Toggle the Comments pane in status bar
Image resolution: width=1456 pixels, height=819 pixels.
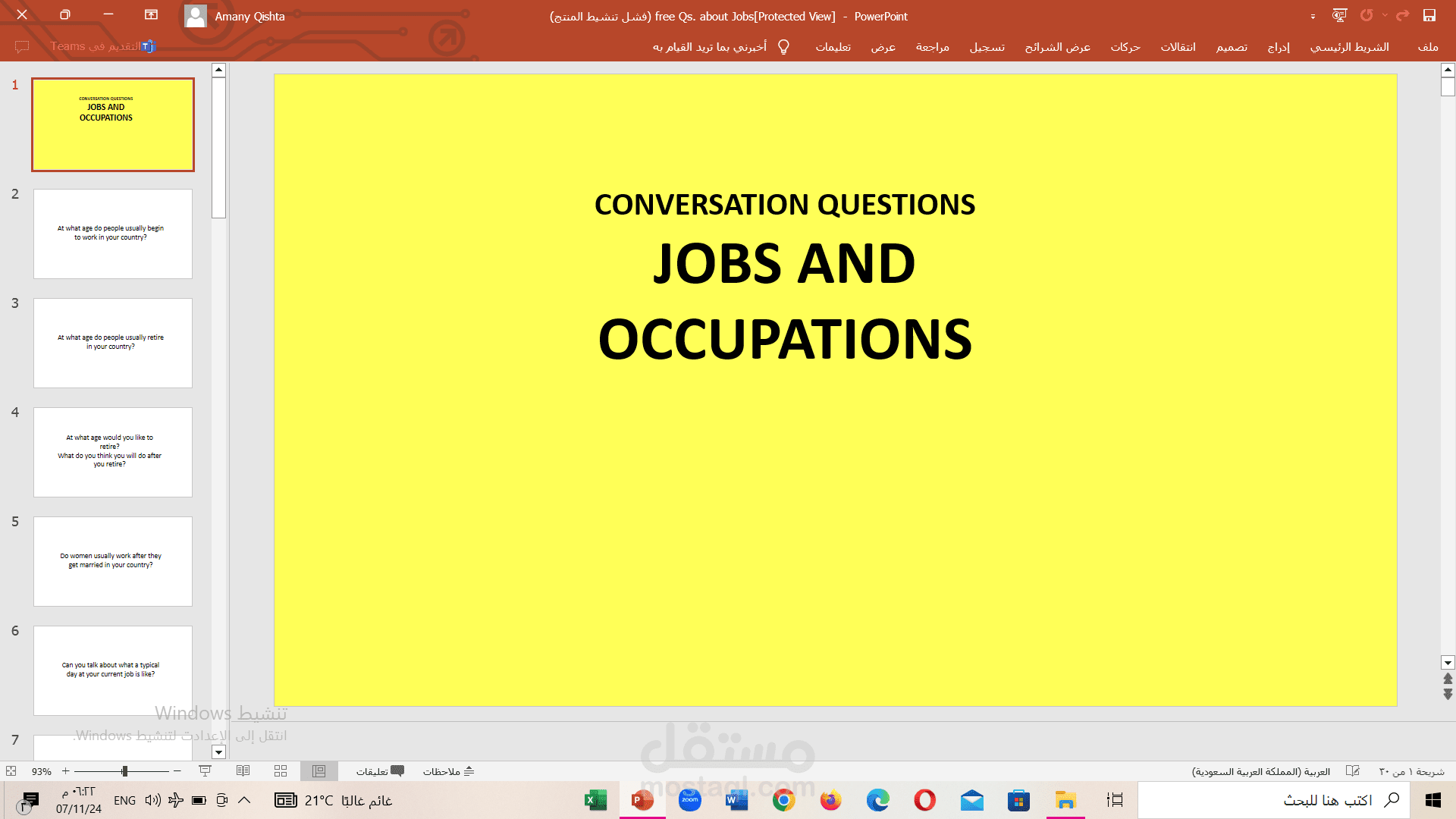380,771
